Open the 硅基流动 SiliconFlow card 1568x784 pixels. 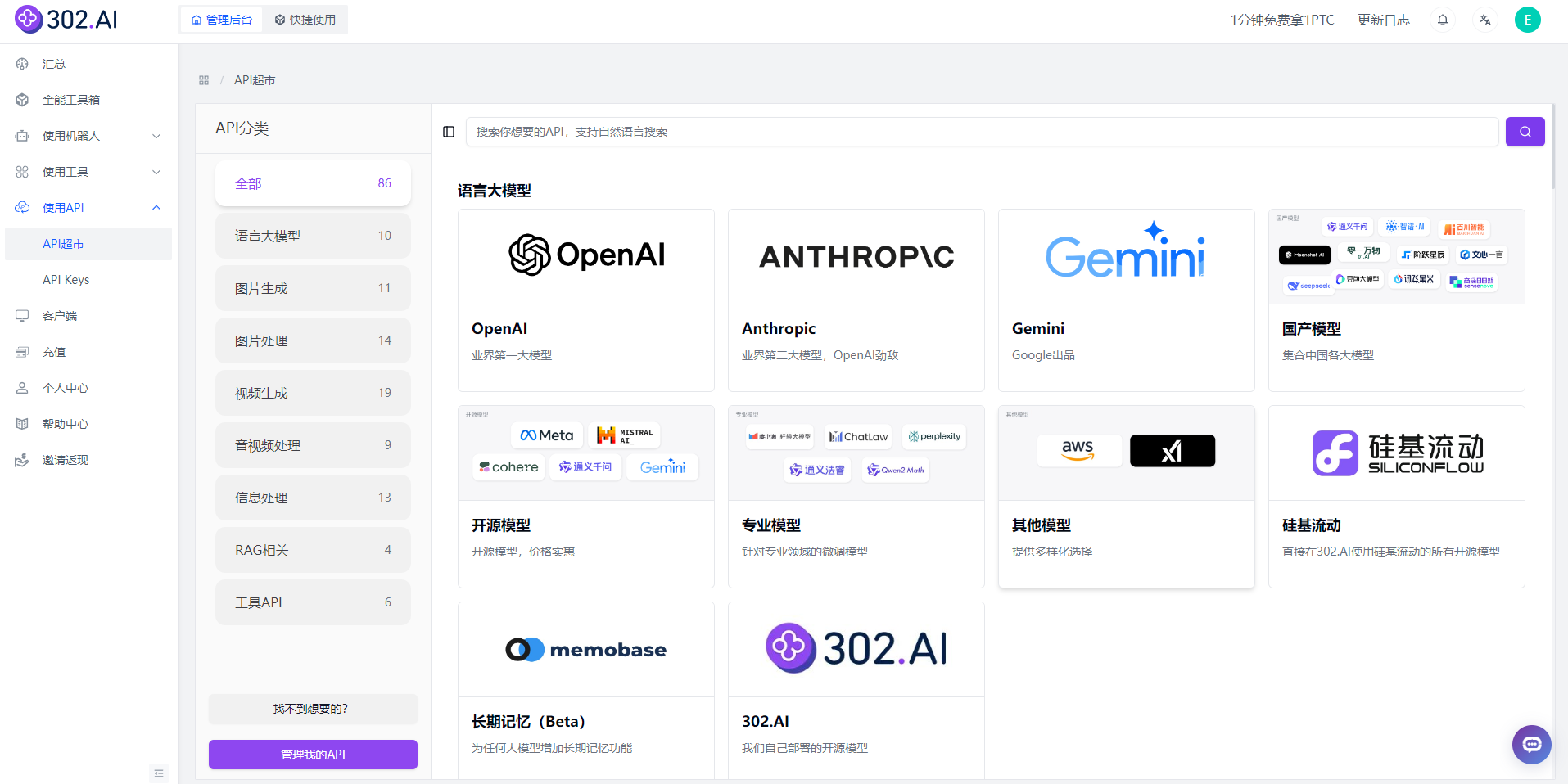coord(1397,497)
